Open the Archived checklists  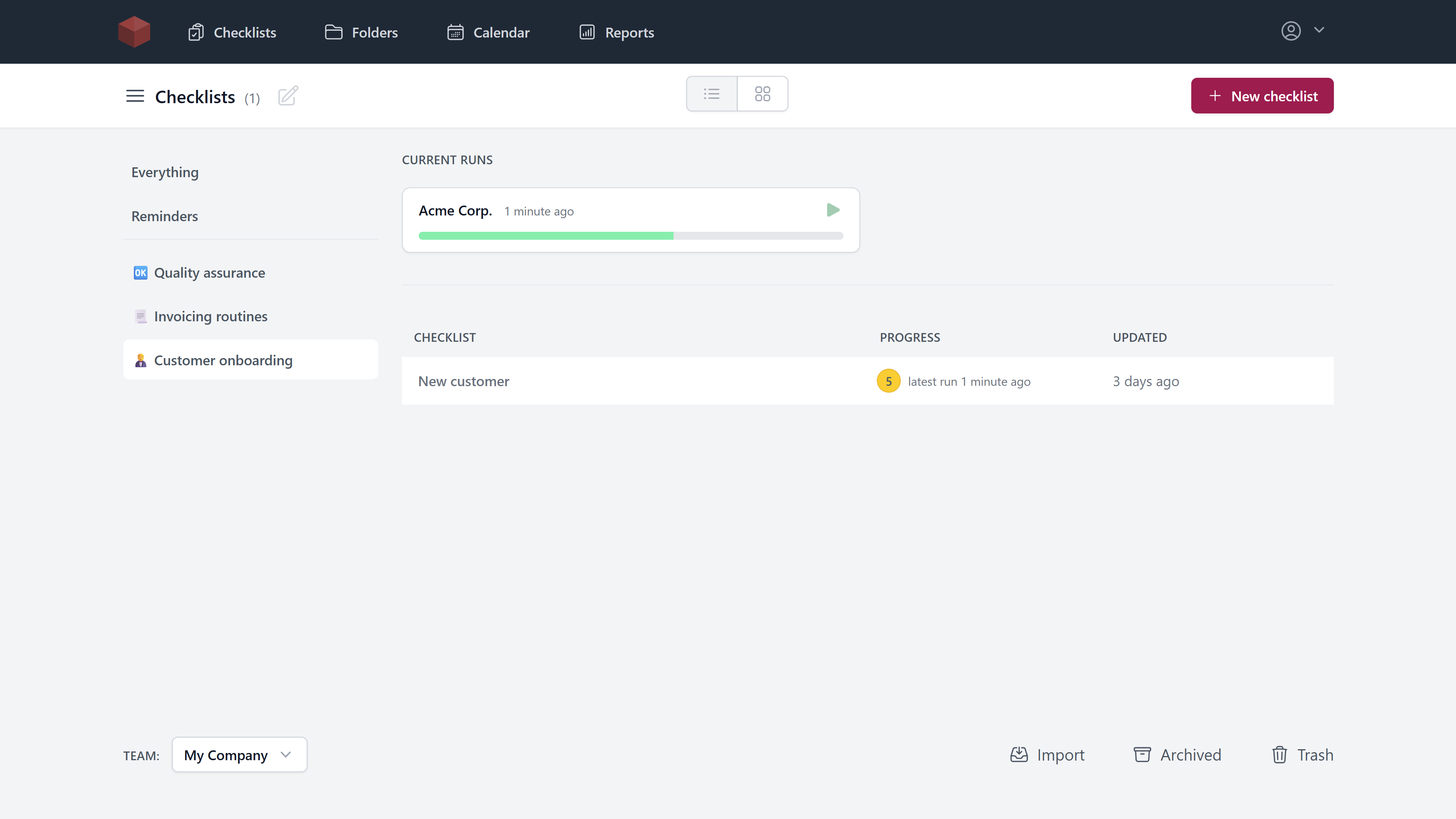(1177, 755)
